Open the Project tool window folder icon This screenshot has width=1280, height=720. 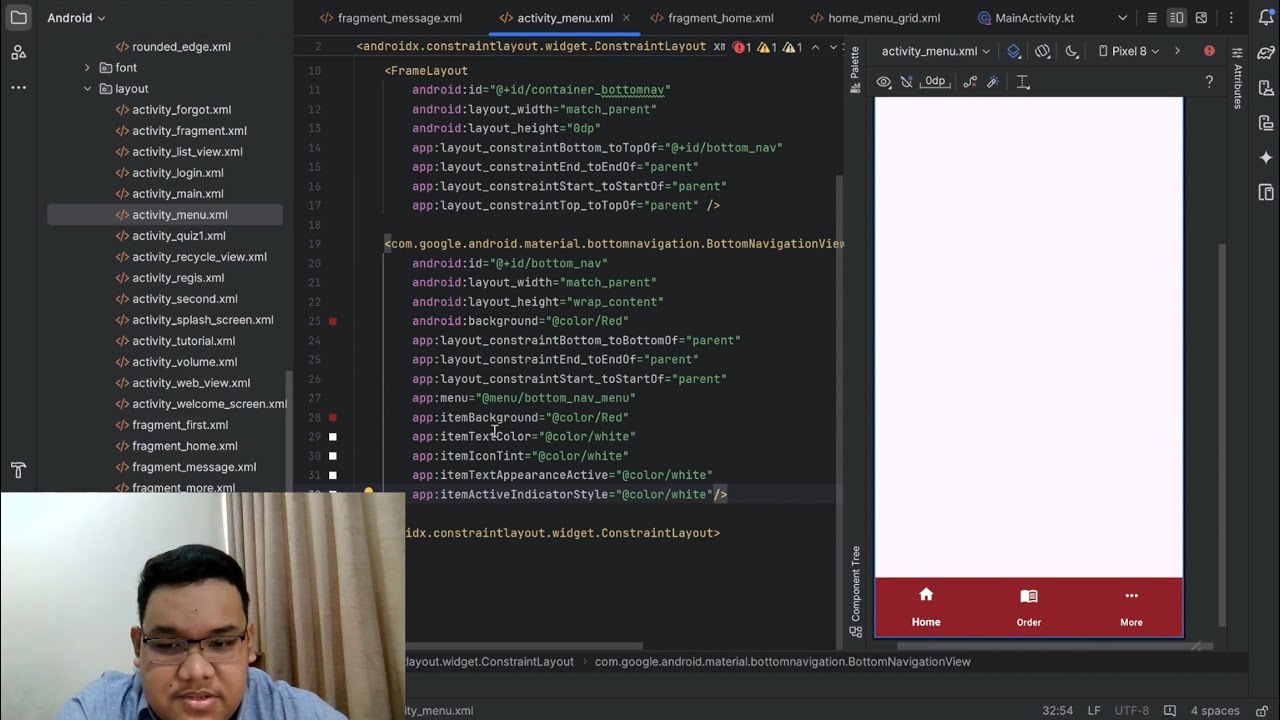18,18
